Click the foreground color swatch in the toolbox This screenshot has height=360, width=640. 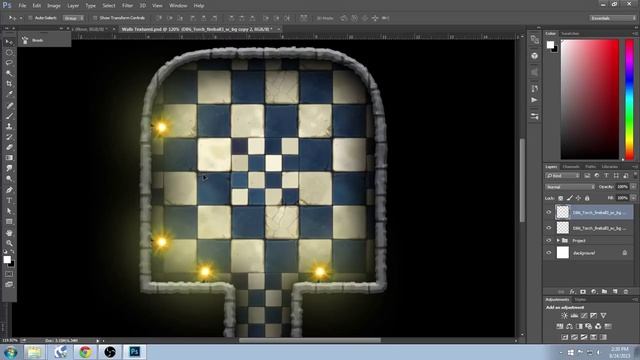tap(7, 260)
